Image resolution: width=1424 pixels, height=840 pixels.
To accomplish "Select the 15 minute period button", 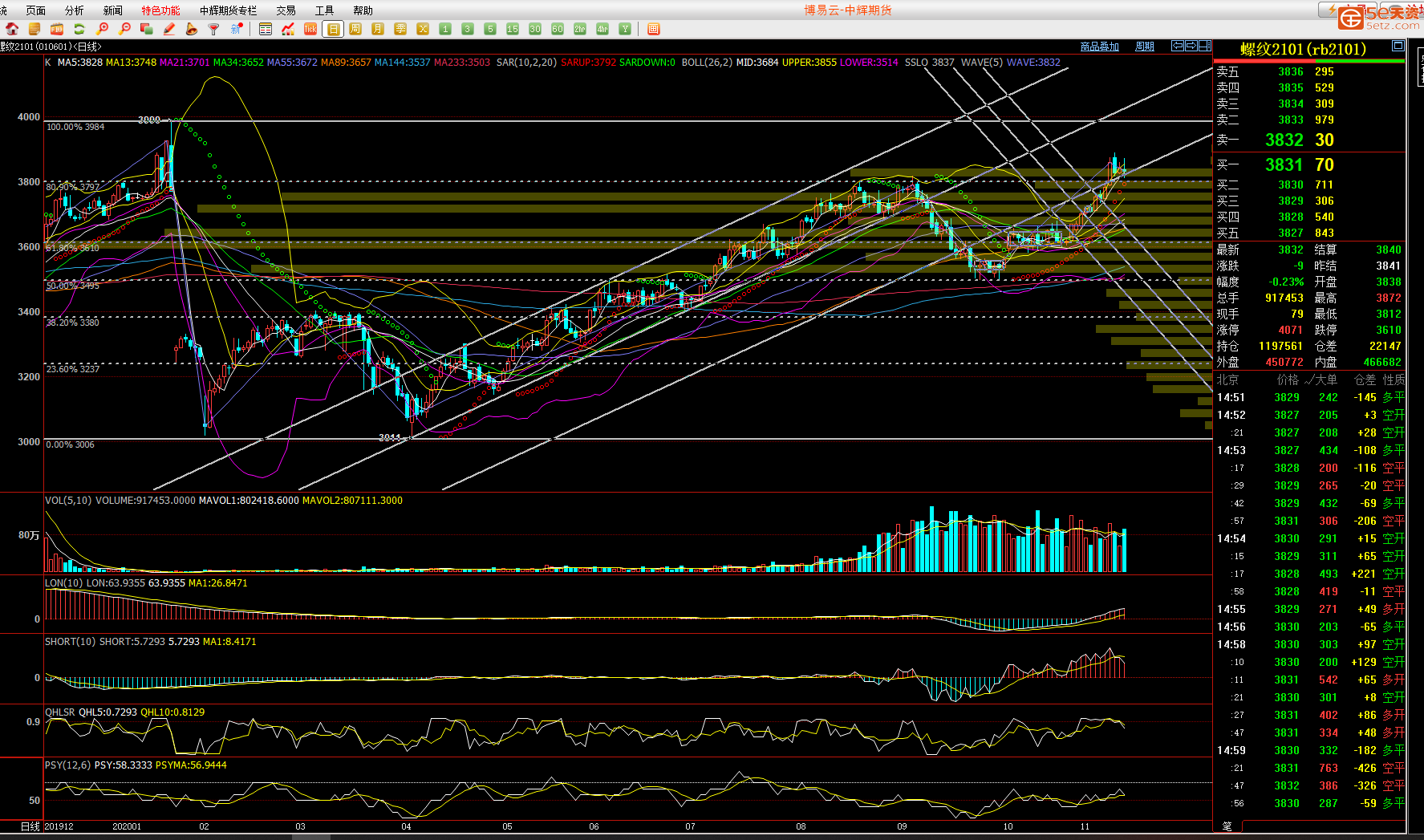I will click(513, 29).
